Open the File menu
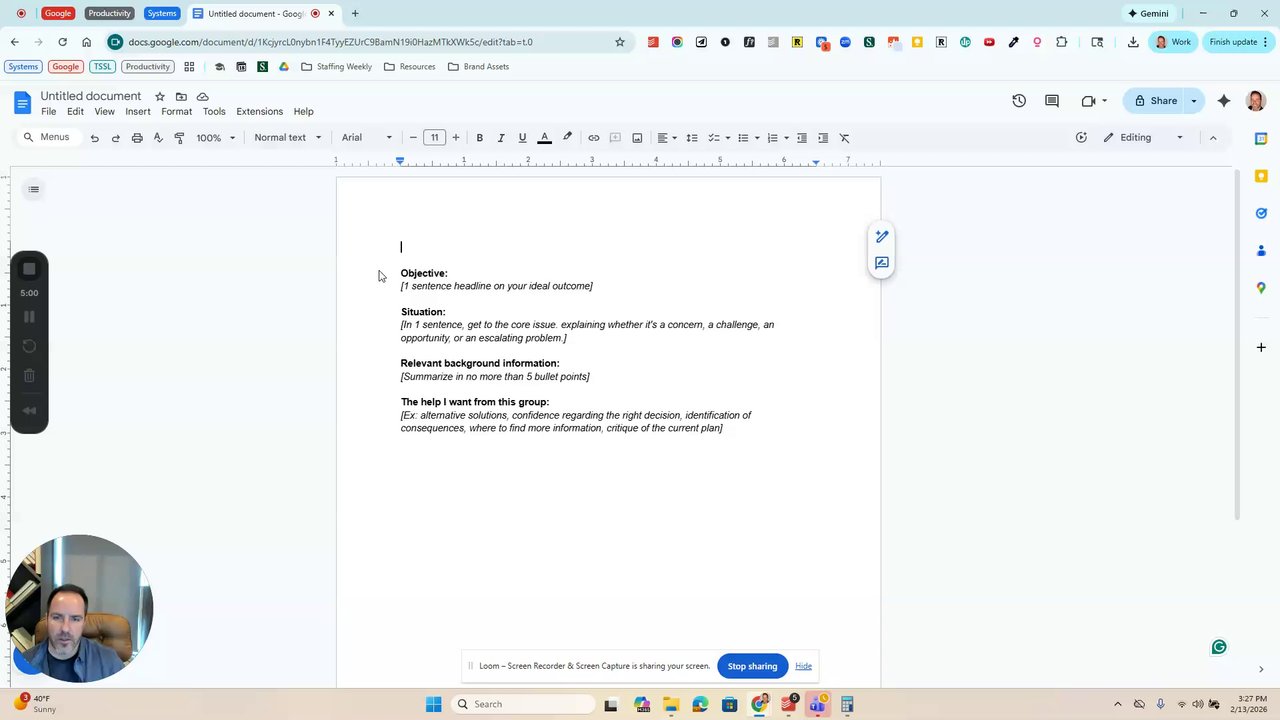1280x720 pixels. (48, 112)
